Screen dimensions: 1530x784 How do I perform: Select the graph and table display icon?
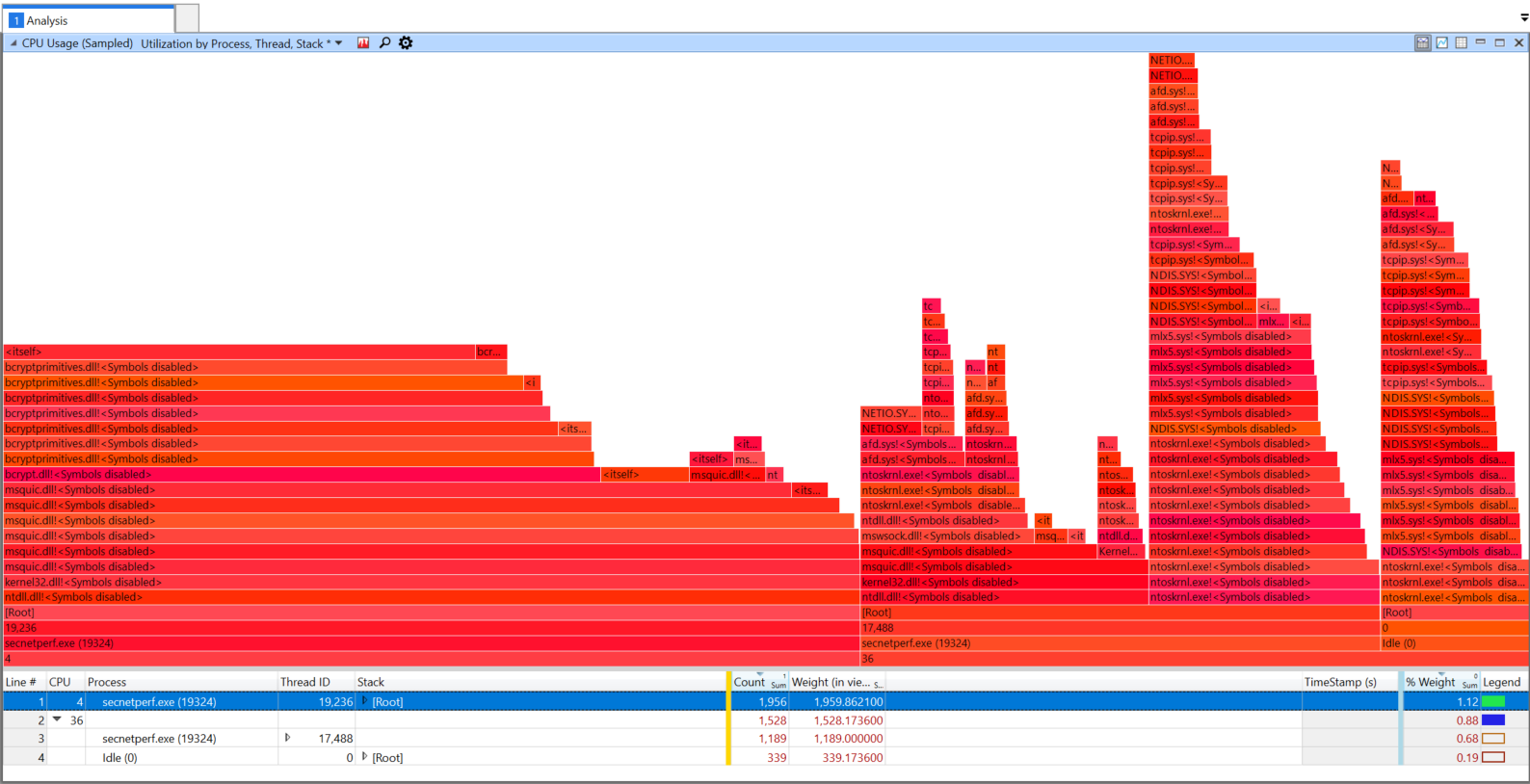coord(1423,43)
